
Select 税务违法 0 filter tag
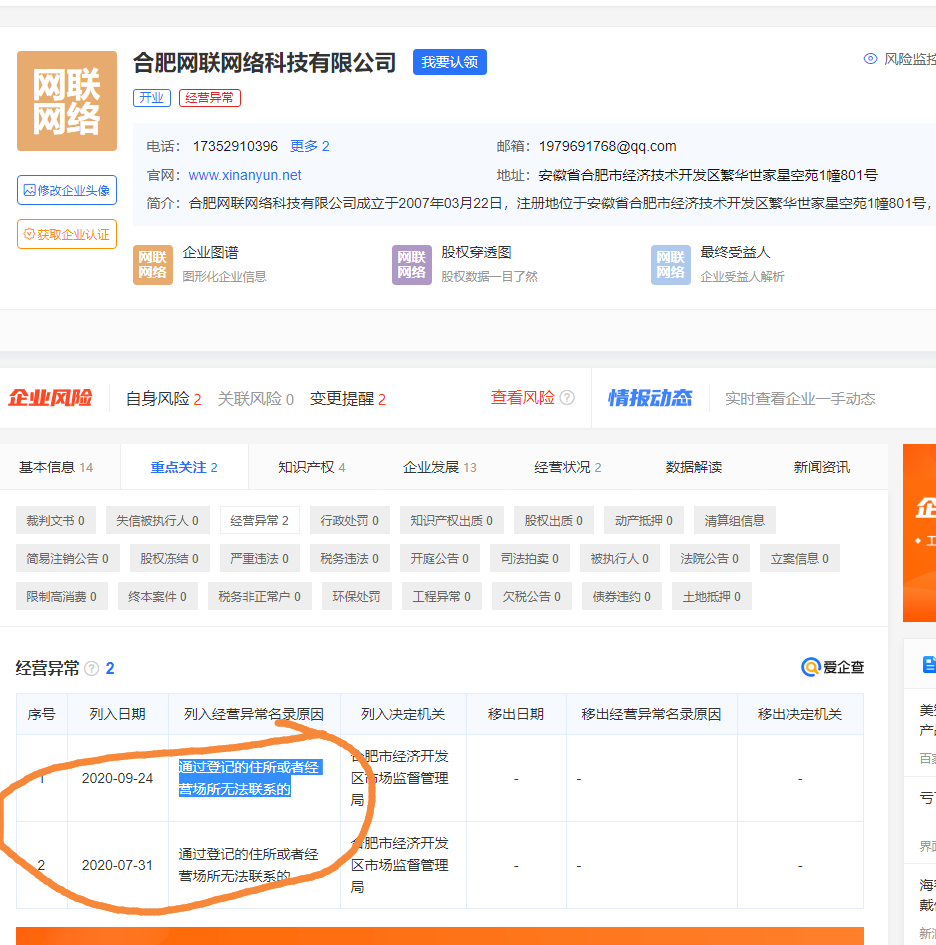pyautogui.click(x=350, y=559)
